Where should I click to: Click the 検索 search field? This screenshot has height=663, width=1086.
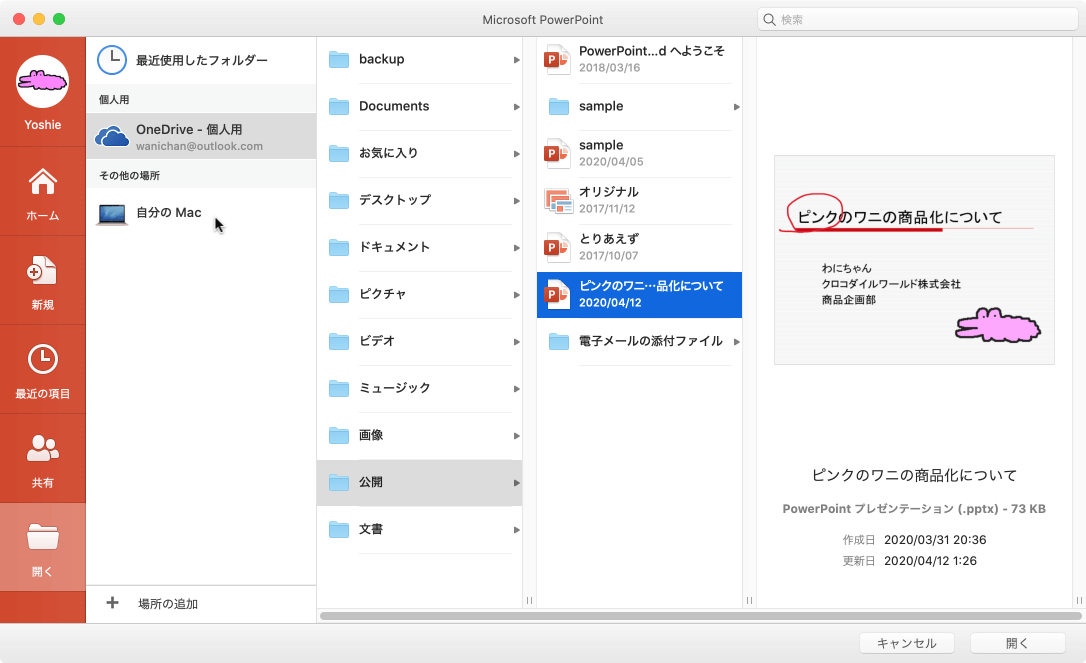pyautogui.click(x=918, y=19)
